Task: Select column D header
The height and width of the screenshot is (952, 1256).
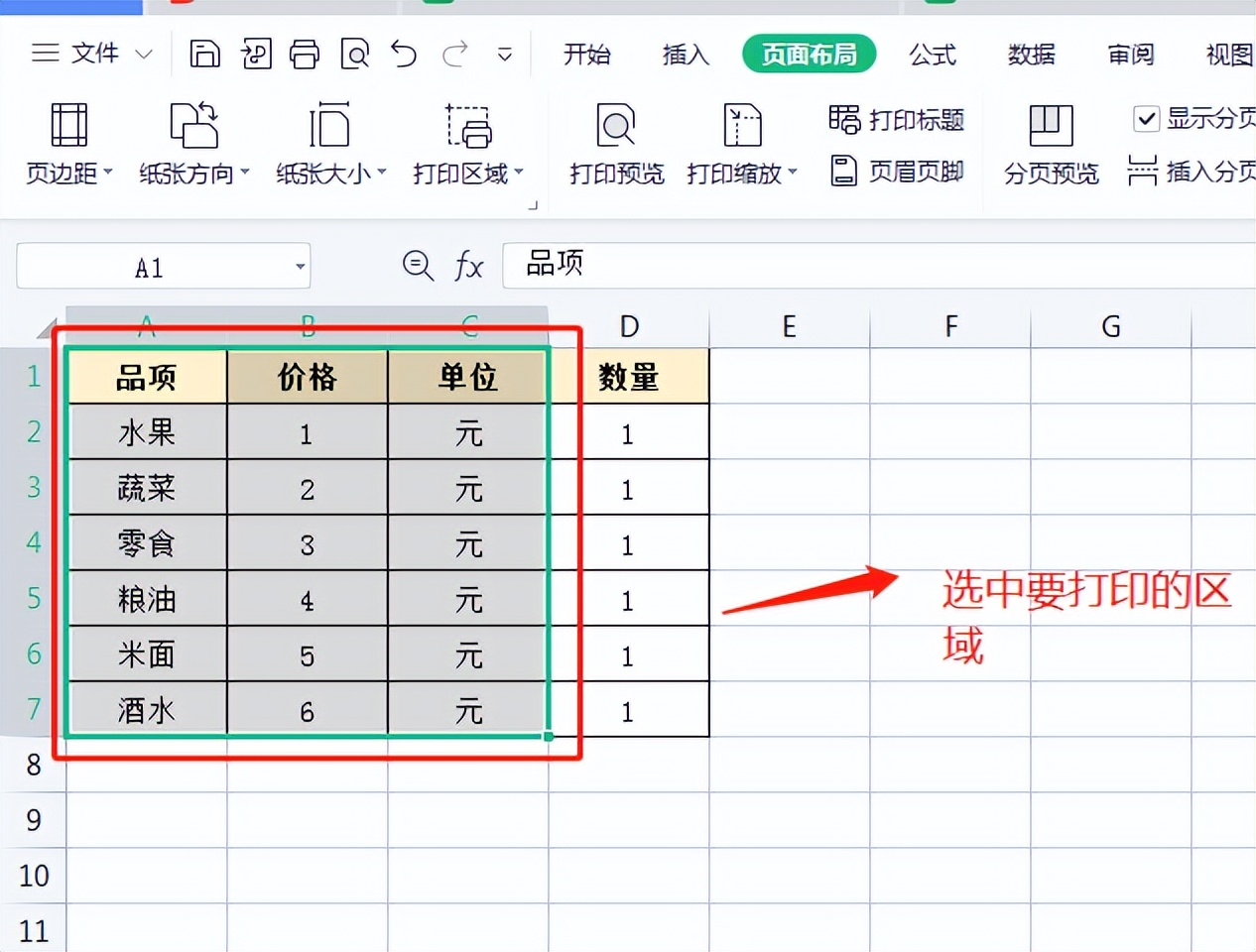Action: pos(629,326)
